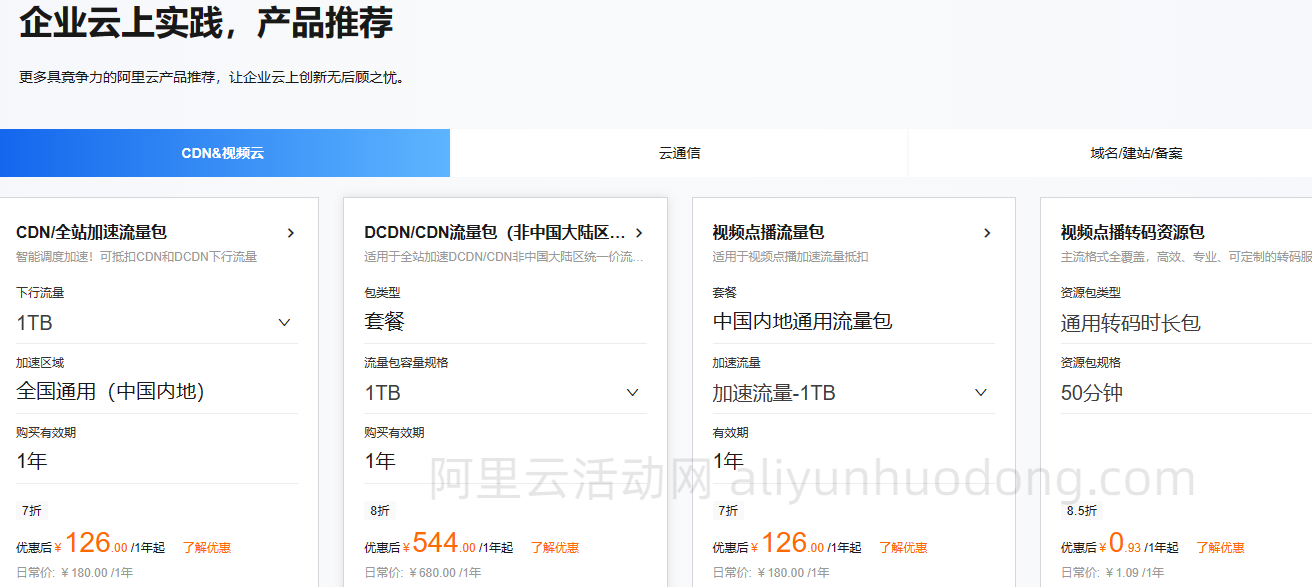This screenshot has height=587, width=1312.
Task: Open the DCDN/CDN流量包 title link
Action: click(x=495, y=233)
